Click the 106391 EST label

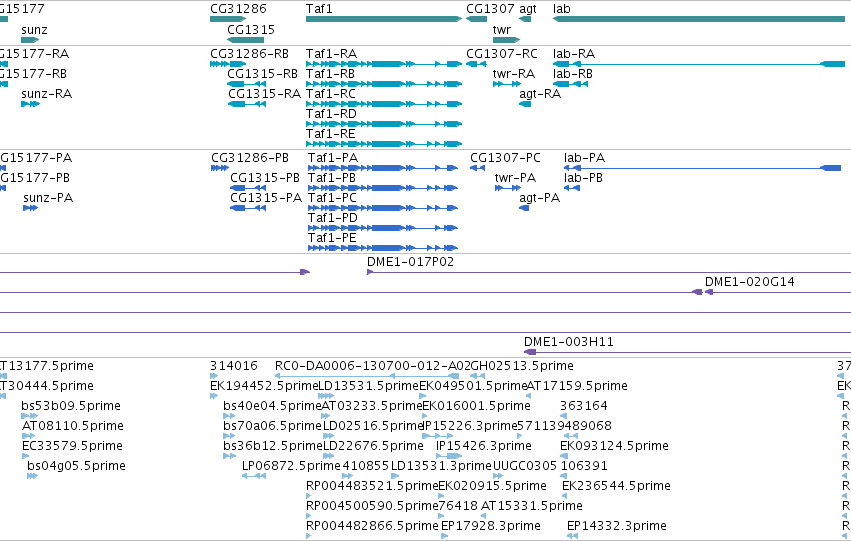tap(584, 466)
